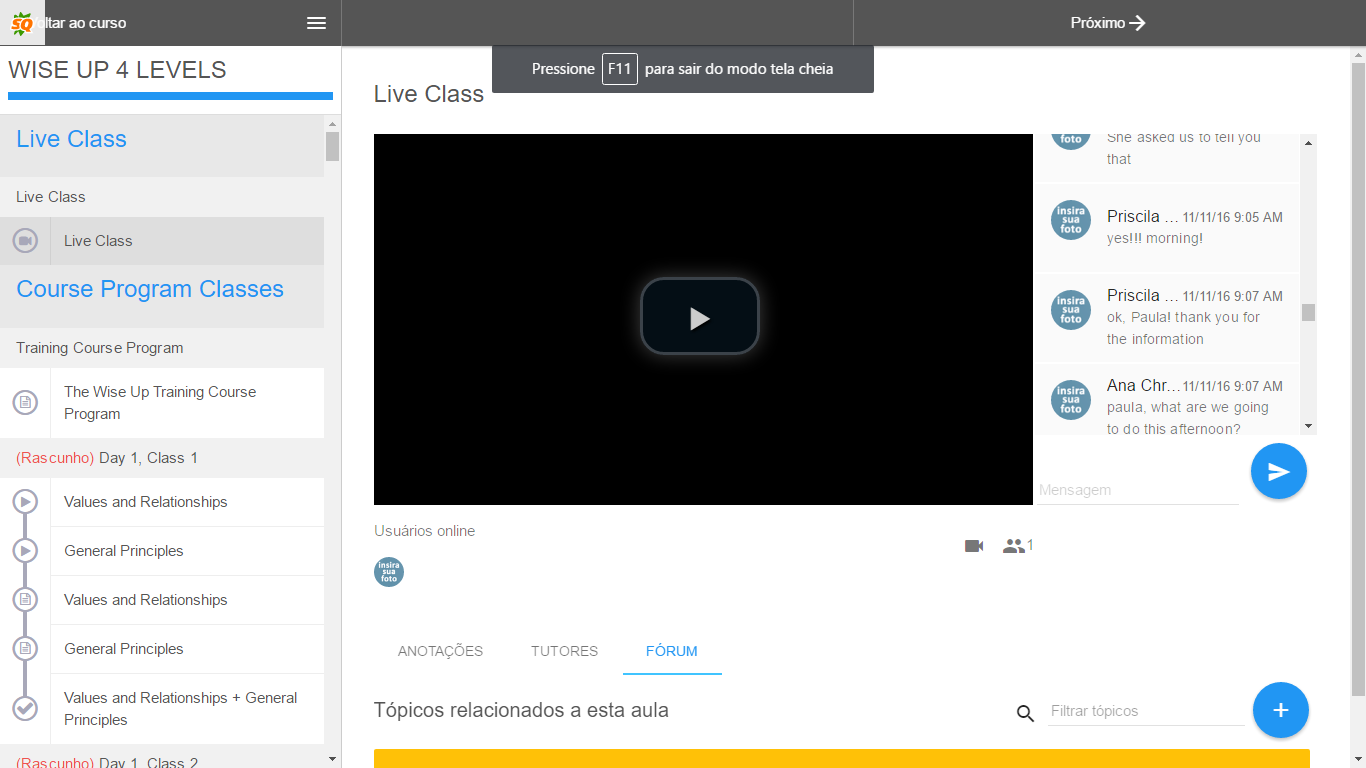Click '(Rascunho) Day 1, Class 1' heading
The height and width of the screenshot is (768, 1366).
(x=107, y=458)
